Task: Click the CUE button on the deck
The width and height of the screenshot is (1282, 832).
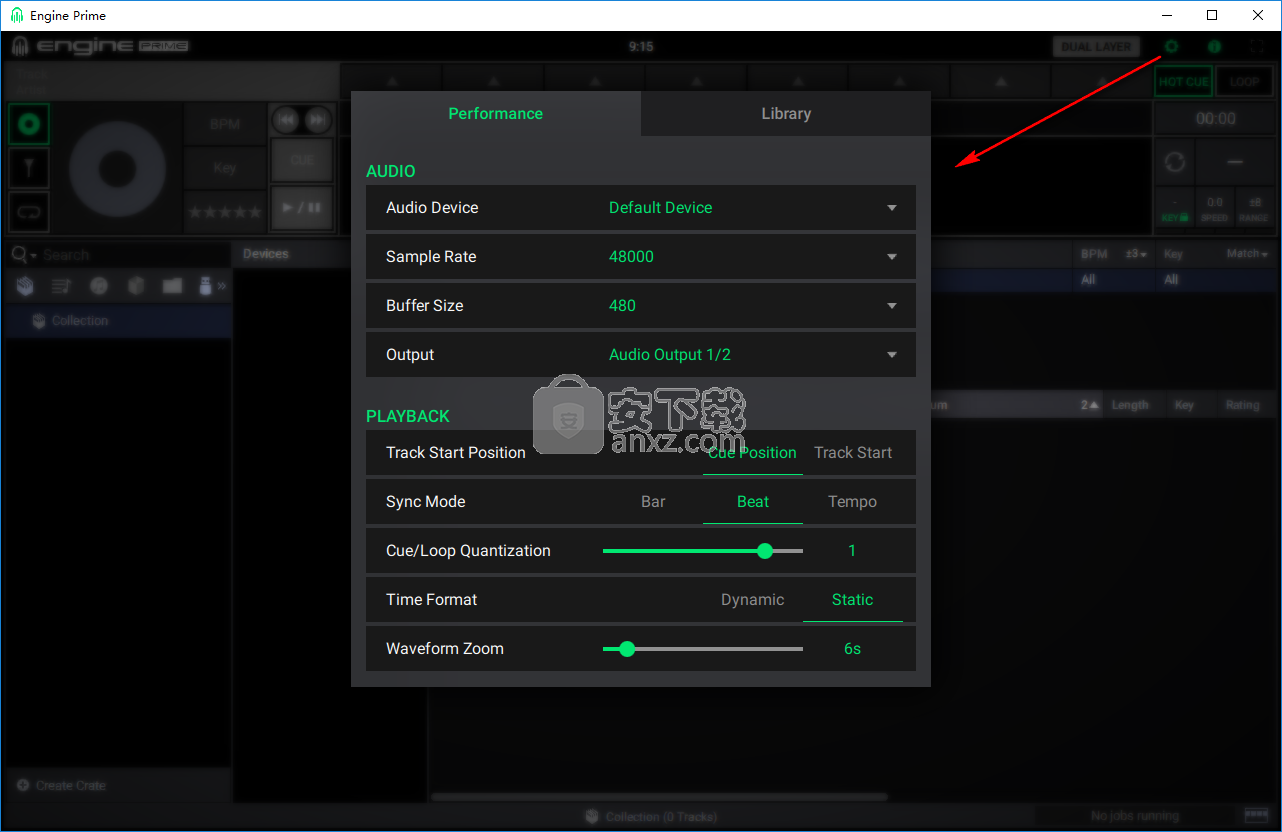Action: pos(301,160)
